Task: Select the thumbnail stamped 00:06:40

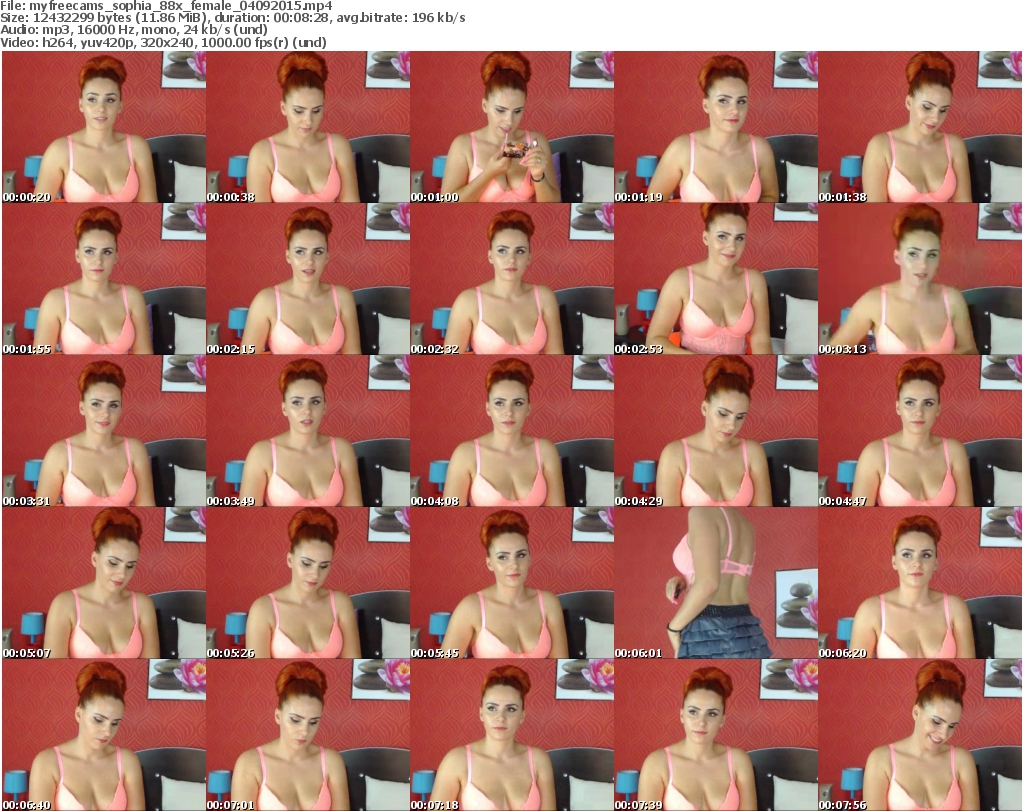Action: [x=104, y=735]
